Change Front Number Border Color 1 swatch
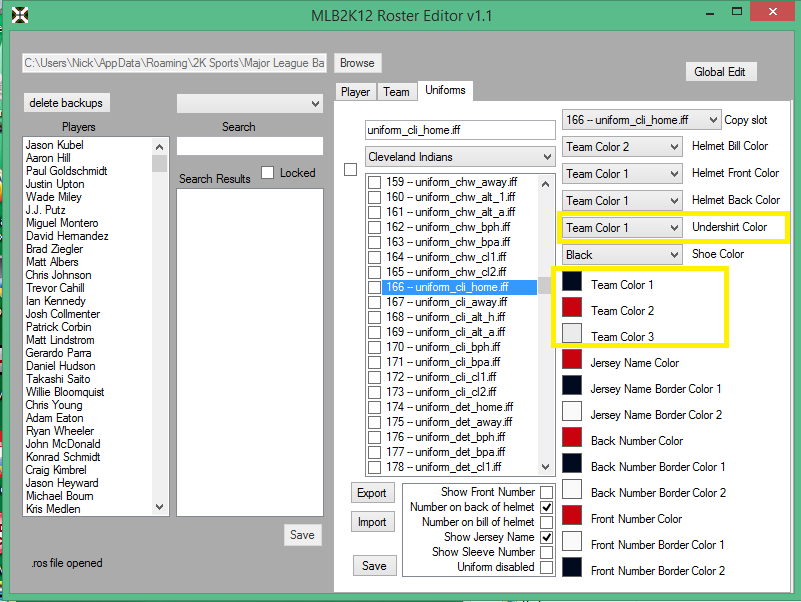The width and height of the screenshot is (801, 602). click(x=572, y=541)
